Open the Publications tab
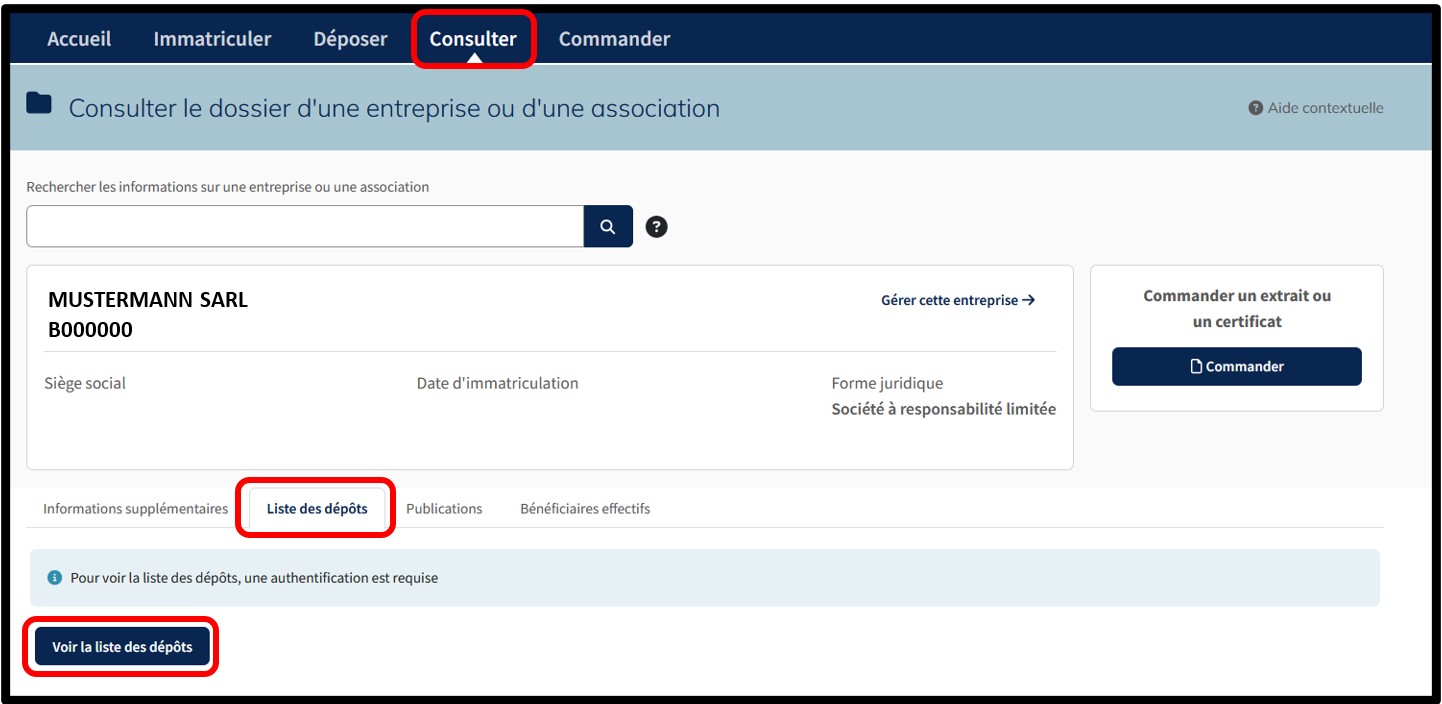This screenshot has width=1442, height=704. (444, 509)
